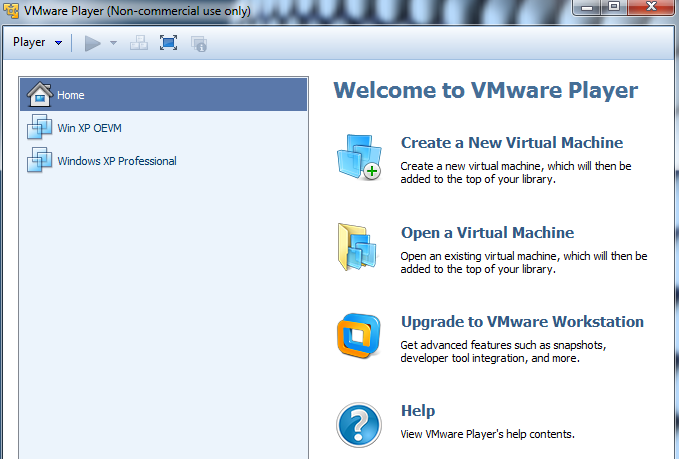Expand the power options arrow beside Play
Image resolution: width=679 pixels, height=459 pixels.
pyautogui.click(x=113, y=43)
